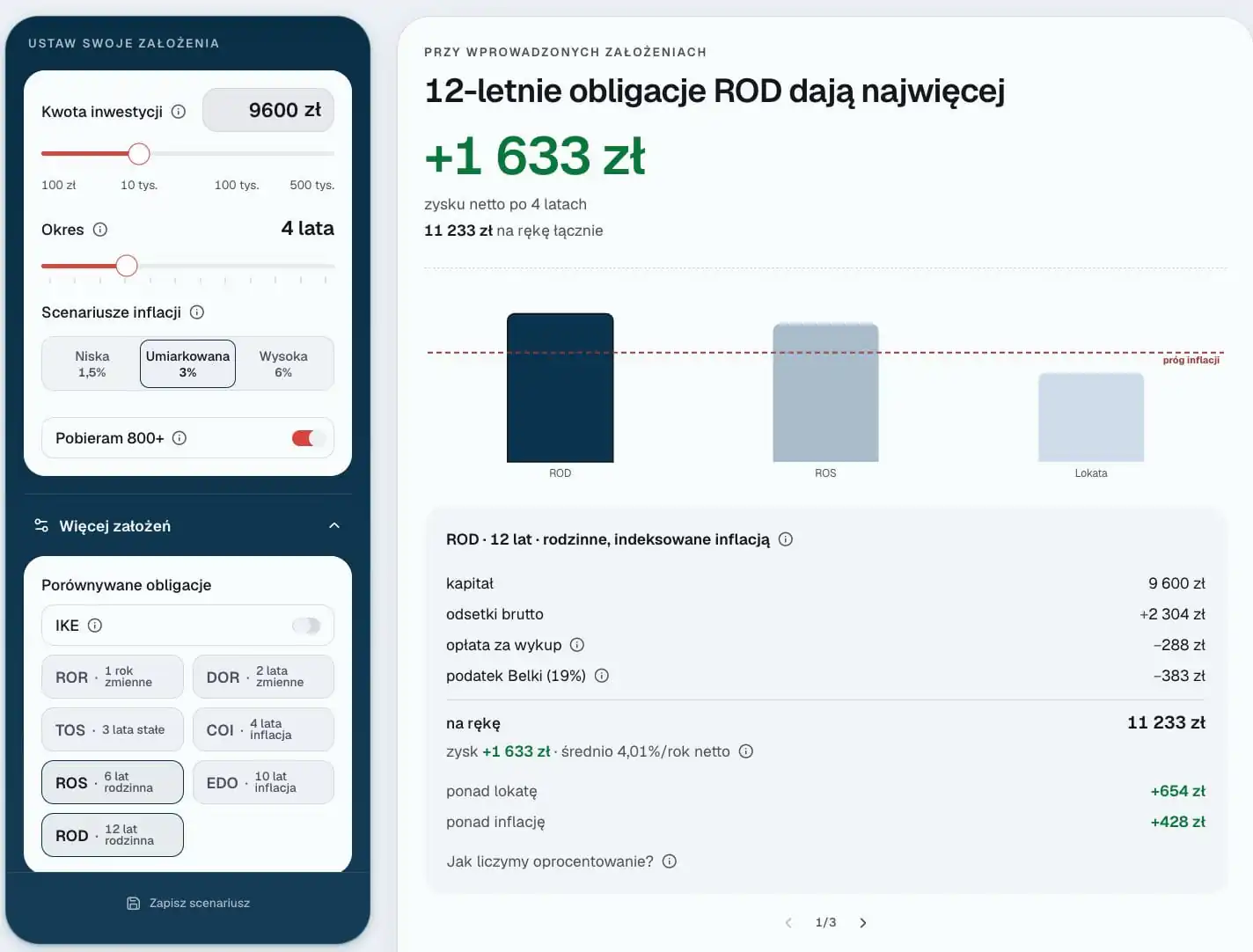Viewport: 1253px width, 952px height.
Task: Toggle ROR 1 rok zmienne bond
Action: pyautogui.click(x=113, y=677)
